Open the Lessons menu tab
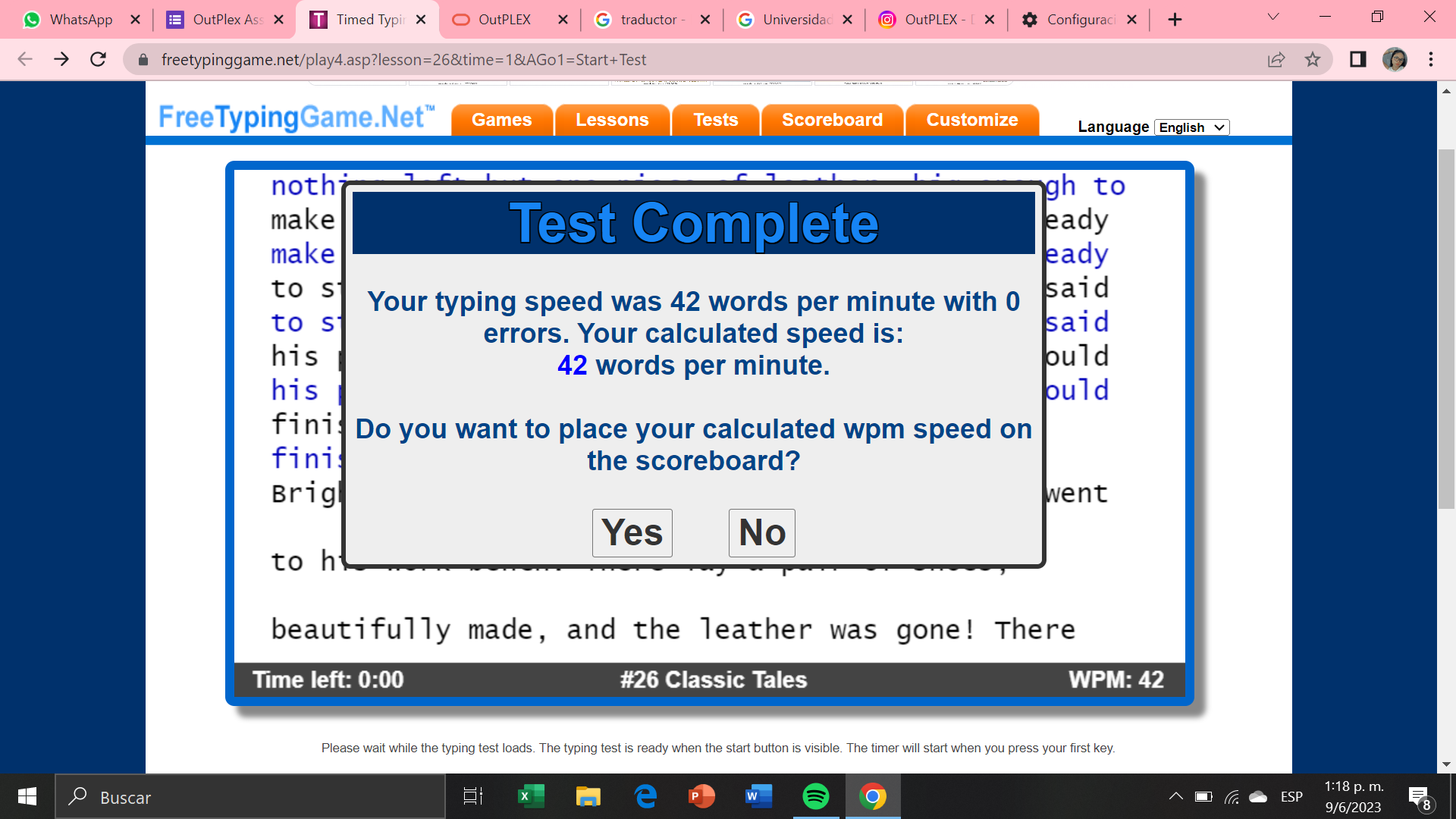Viewport: 1456px width, 819px height. (x=612, y=120)
